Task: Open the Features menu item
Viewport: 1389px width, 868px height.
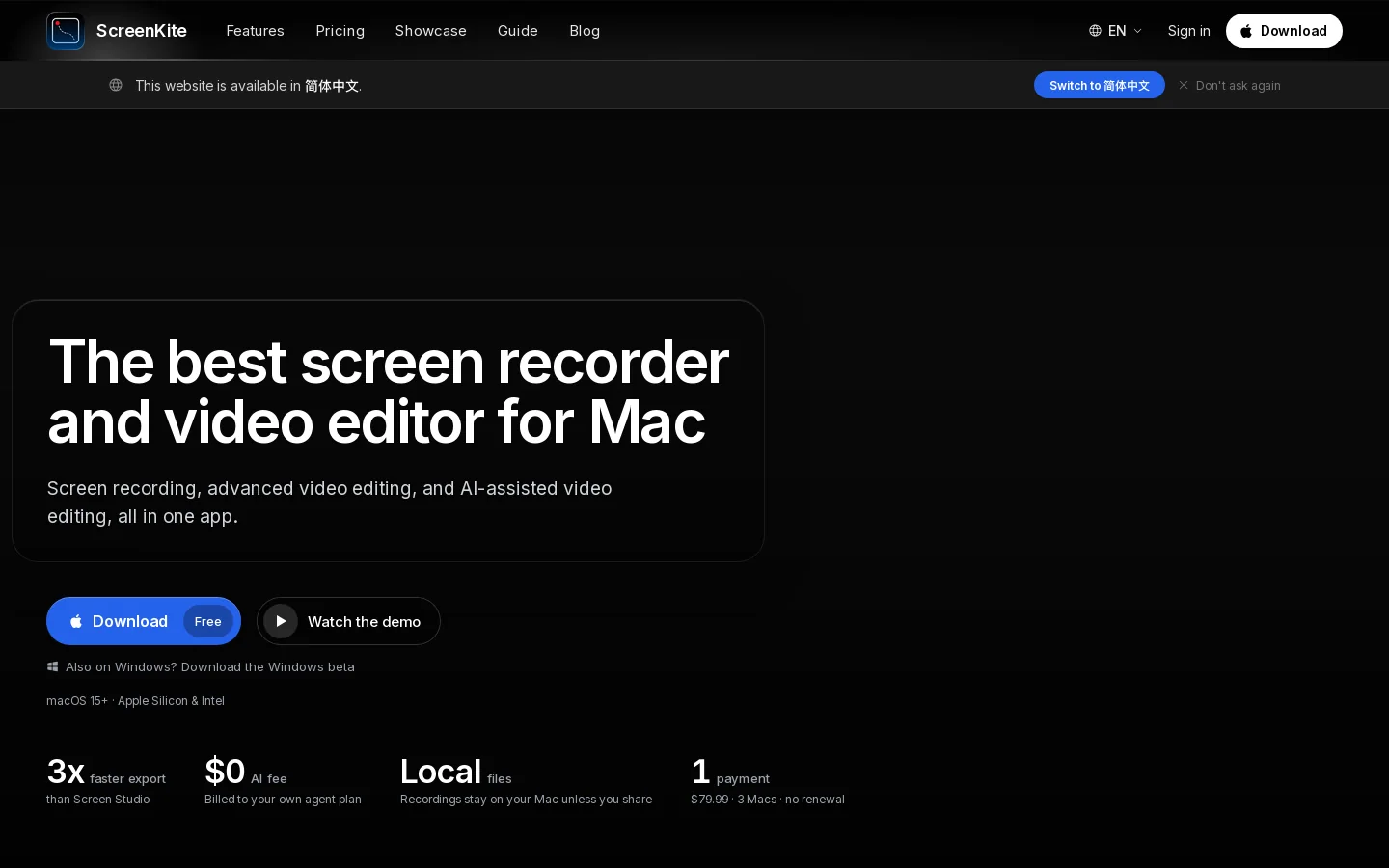Action: (x=255, y=31)
